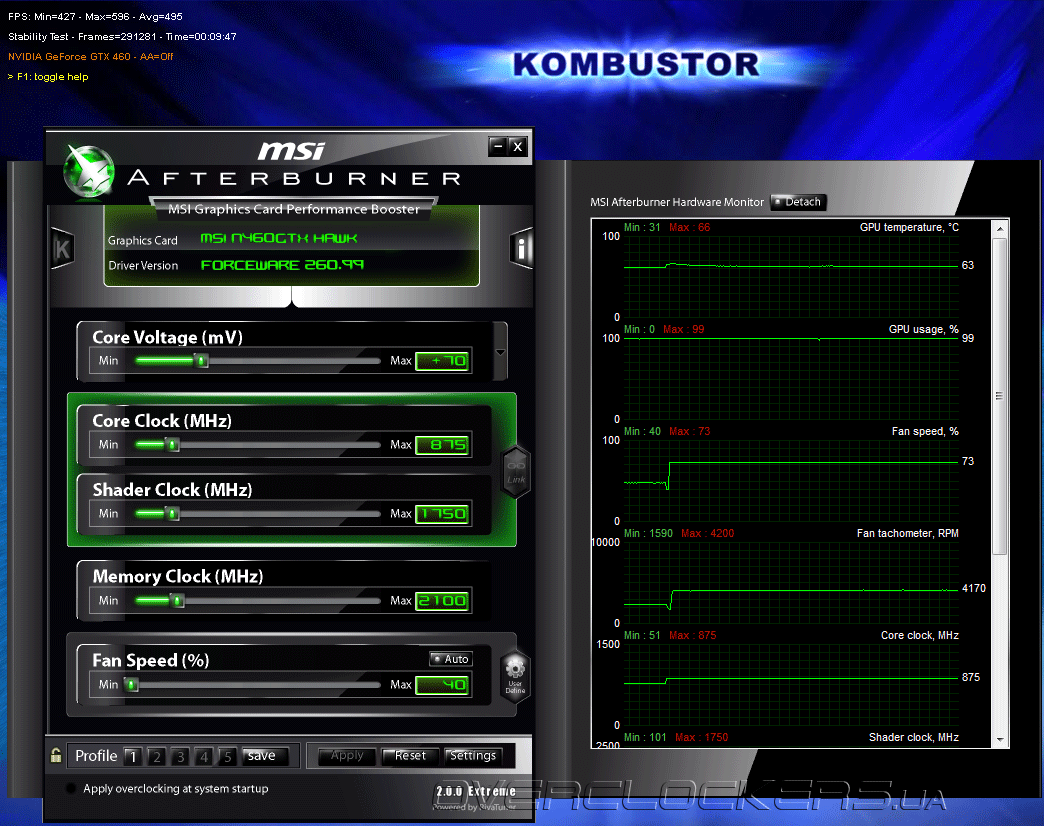Open Afterburner Settings
The width and height of the screenshot is (1044, 826).
tap(473, 755)
